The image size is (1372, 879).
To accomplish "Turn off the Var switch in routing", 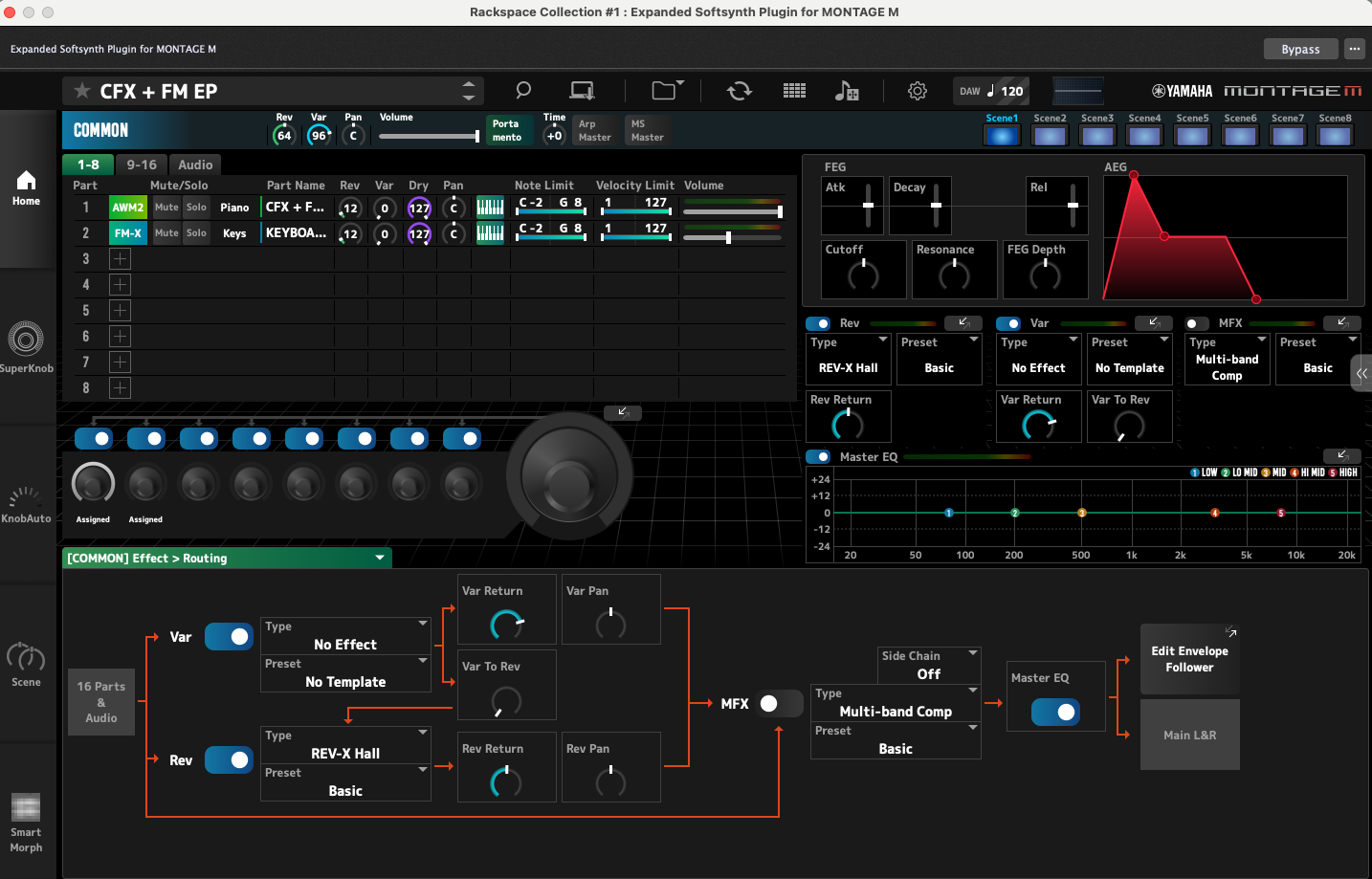I will tap(230, 637).
